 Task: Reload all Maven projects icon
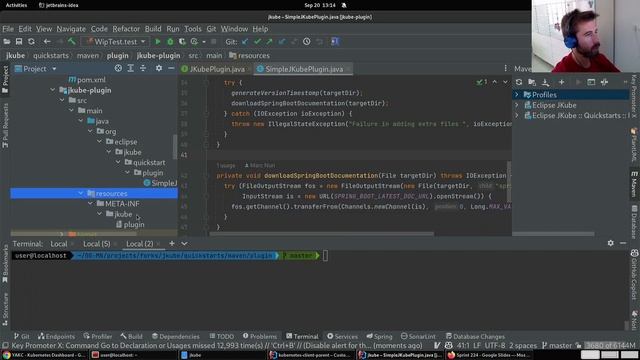(519, 82)
